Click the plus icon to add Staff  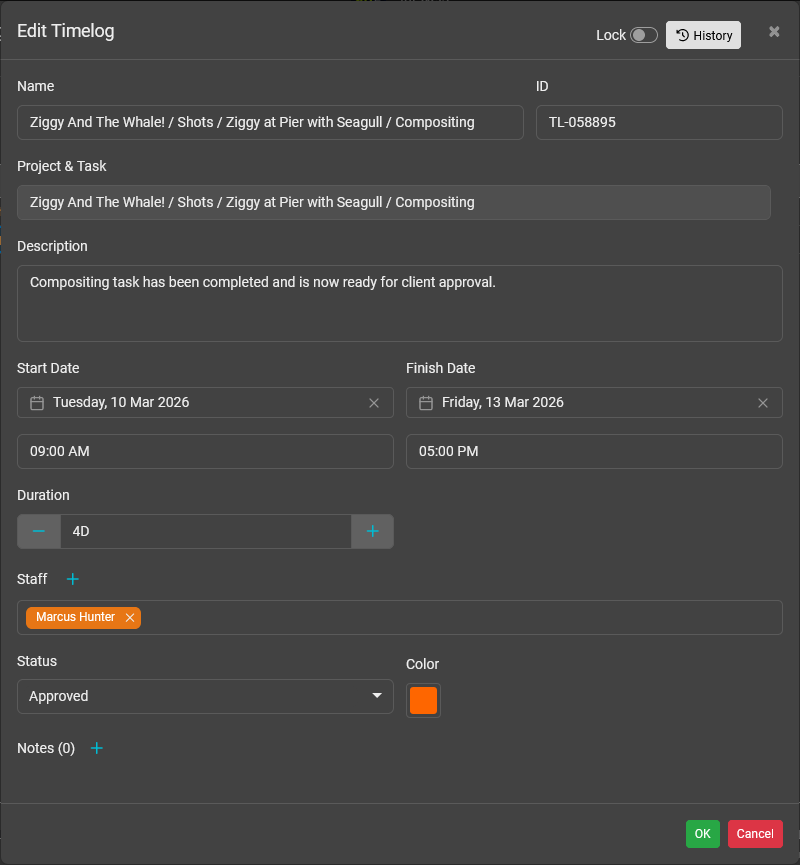click(x=72, y=579)
